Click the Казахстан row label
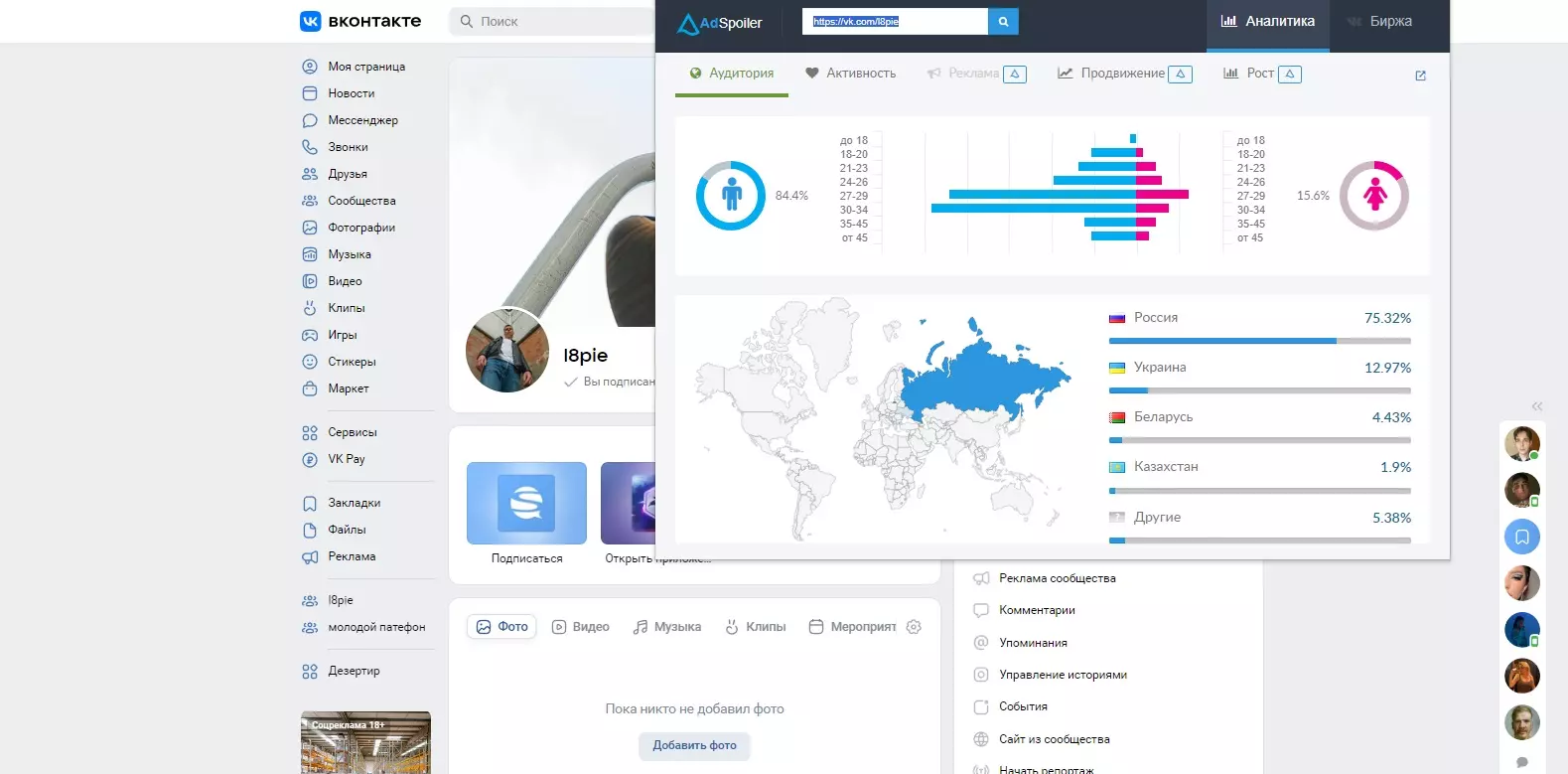The width and height of the screenshot is (1568, 774). pyautogui.click(x=1166, y=467)
